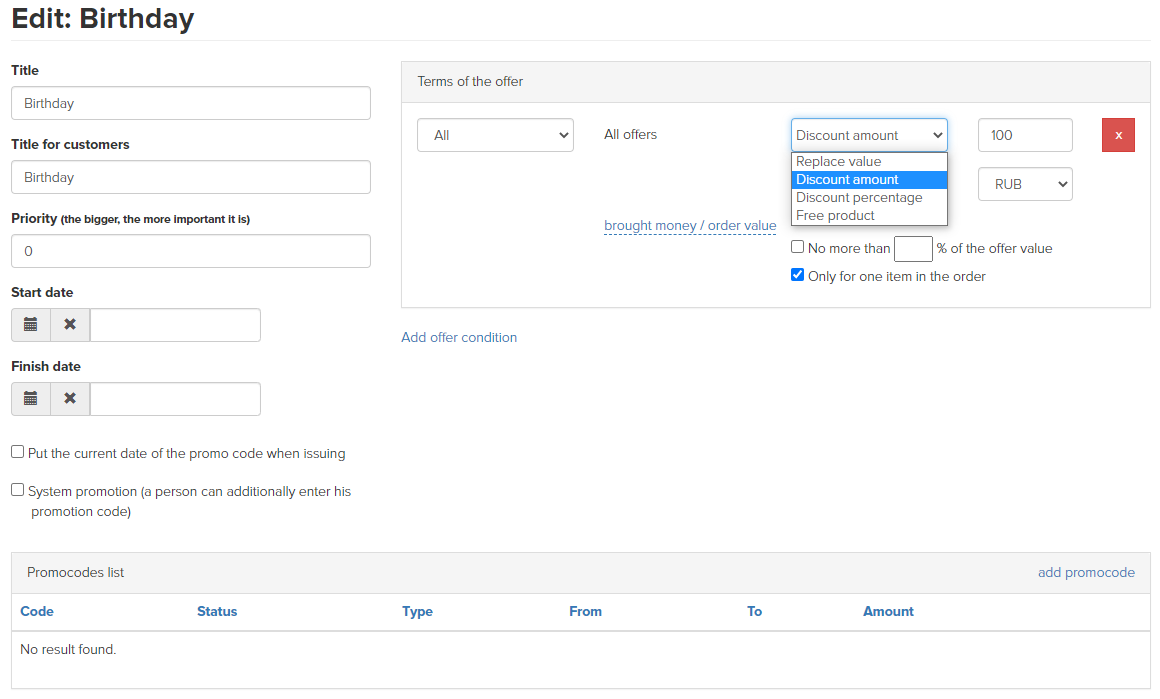Open the 'All' offers scope dropdown
The width and height of the screenshot is (1160, 699).
pyautogui.click(x=495, y=135)
